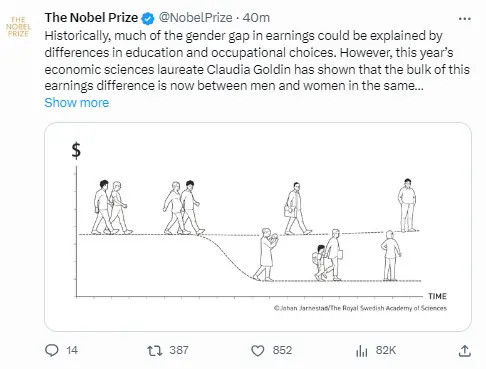The height and width of the screenshot is (369, 486).
Task: Click the 82K views count
Action: 386,350
